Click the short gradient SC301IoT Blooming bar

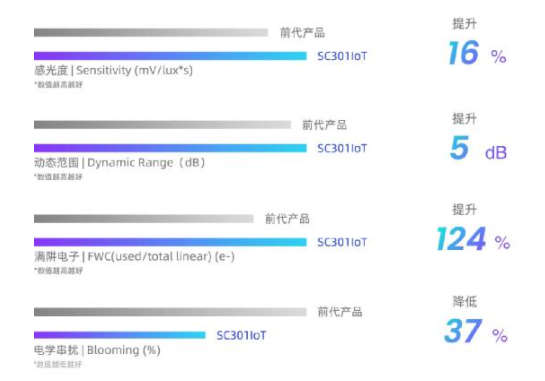click(120, 335)
